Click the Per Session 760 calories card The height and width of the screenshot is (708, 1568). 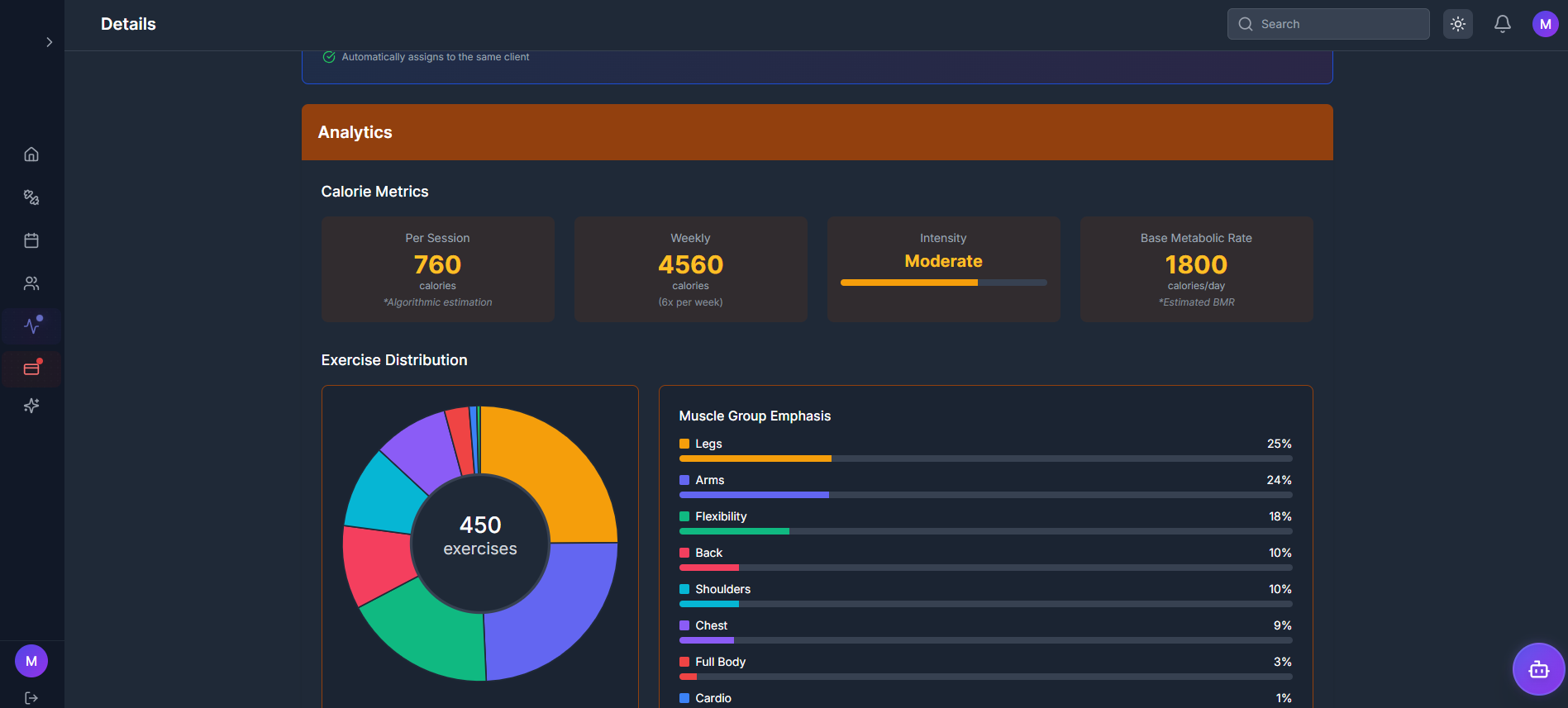[437, 269]
